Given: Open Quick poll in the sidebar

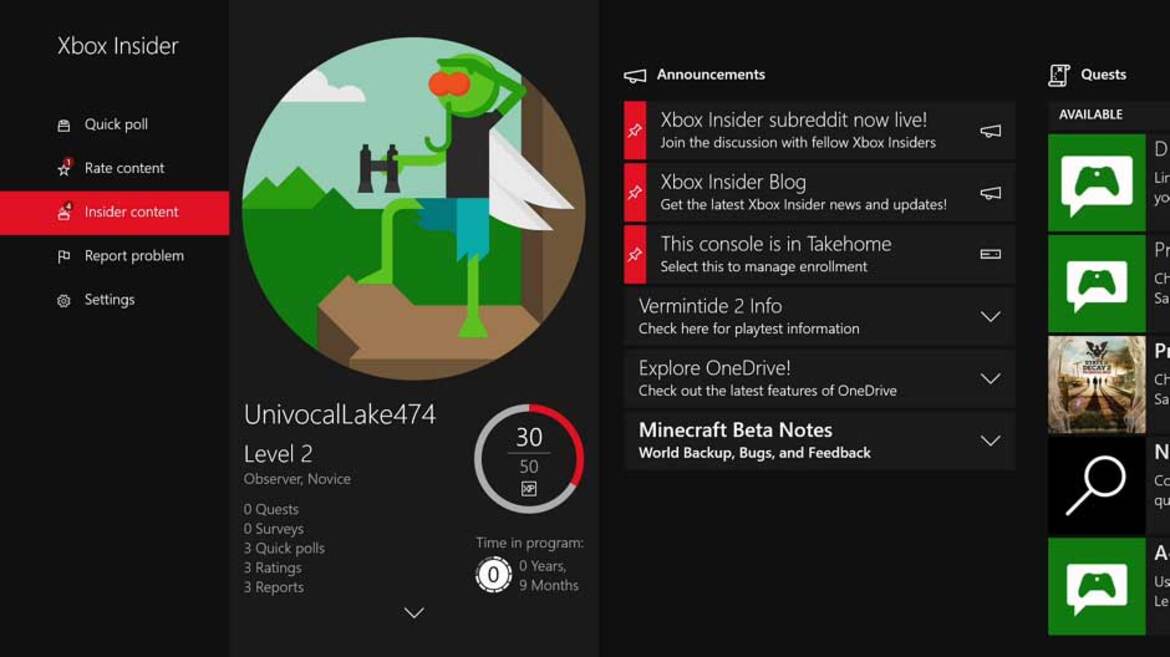Looking at the screenshot, I should tap(115, 125).
